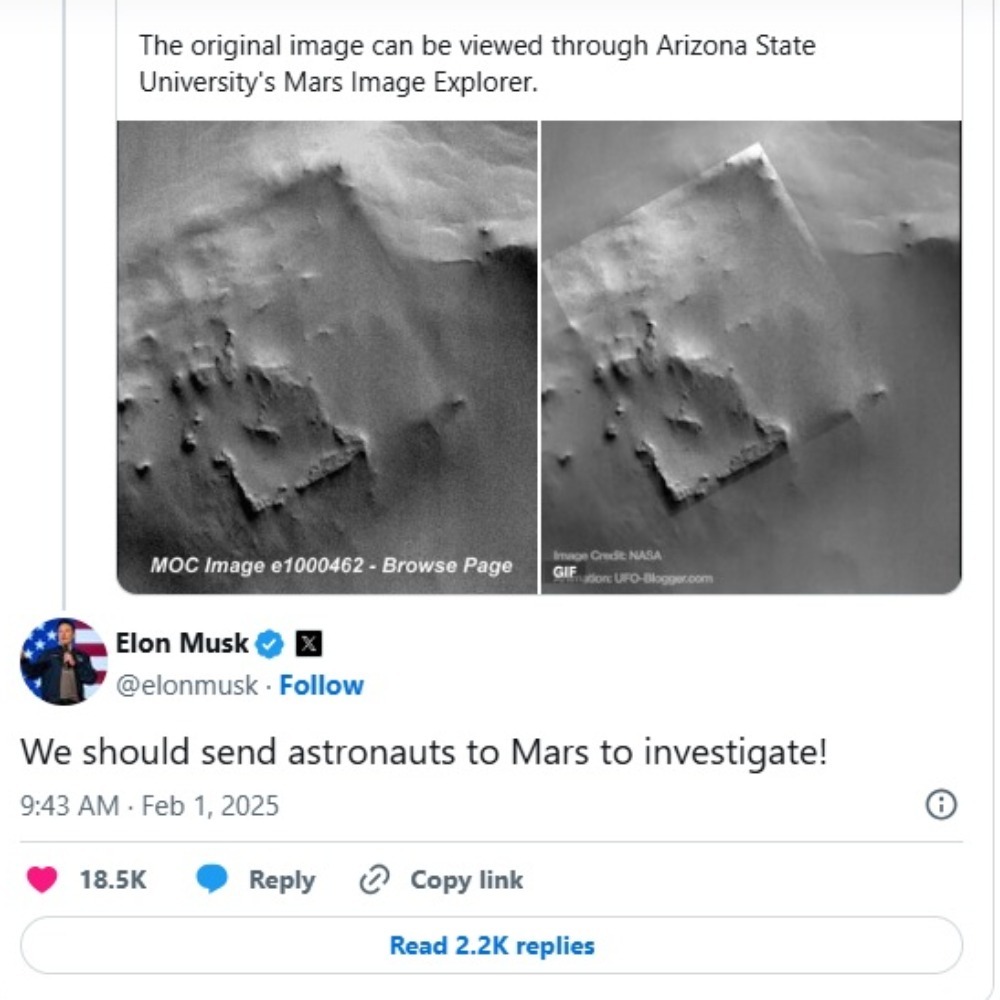1000x1000 pixels.
Task: Click the quoted text about Arizona State University
Action: 476,63
